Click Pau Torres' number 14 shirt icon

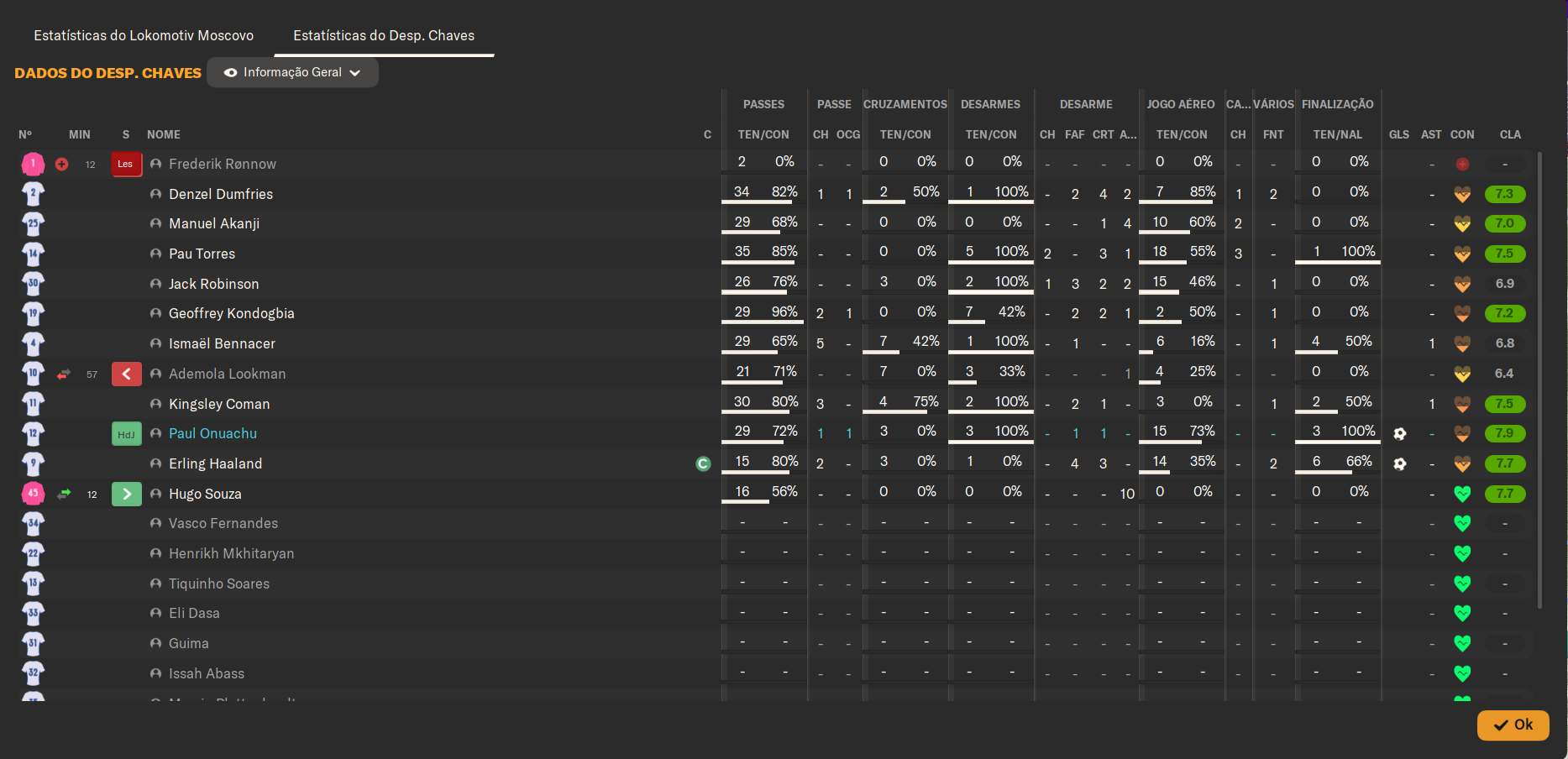(x=33, y=254)
